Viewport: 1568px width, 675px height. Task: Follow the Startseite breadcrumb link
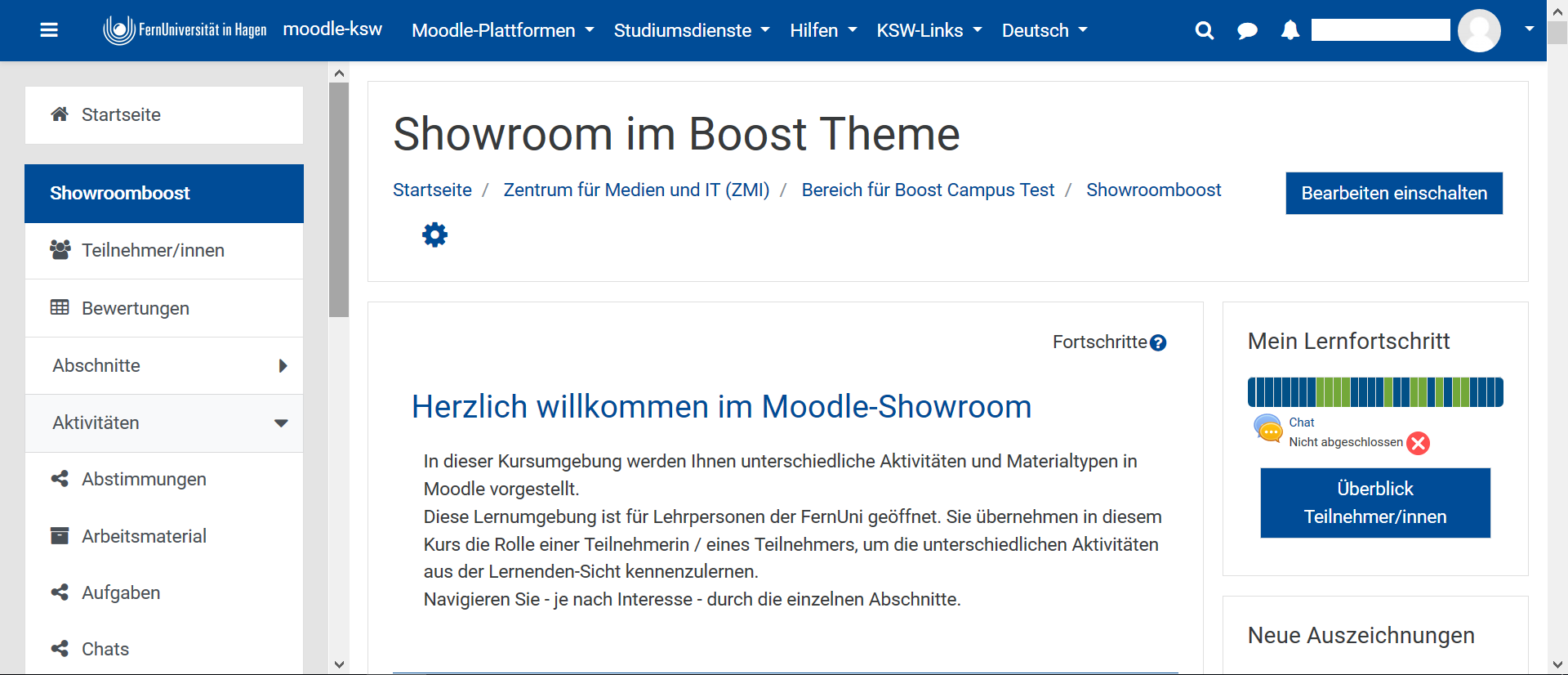coord(432,190)
